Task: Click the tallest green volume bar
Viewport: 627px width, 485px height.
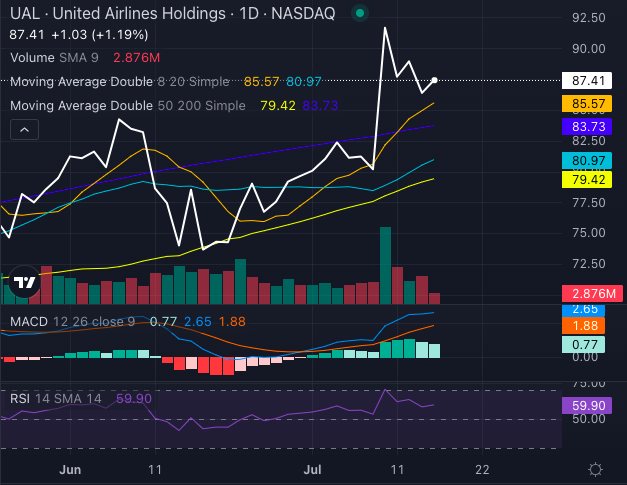Action: pyautogui.click(x=385, y=265)
